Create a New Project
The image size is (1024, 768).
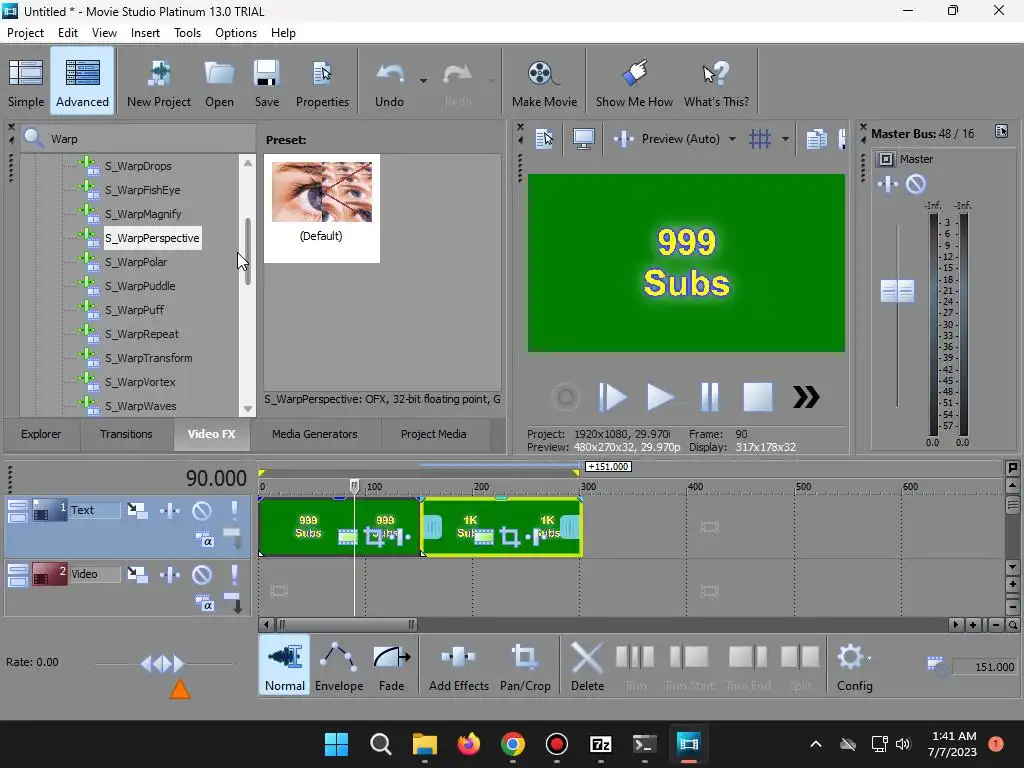[x=159, y=82]
